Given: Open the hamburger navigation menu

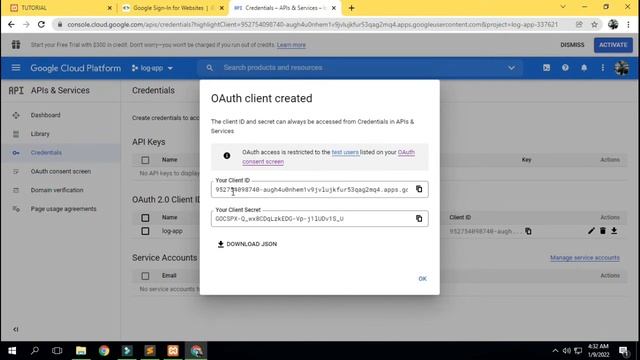Looking at the screenshot, I should click(16, 68).
